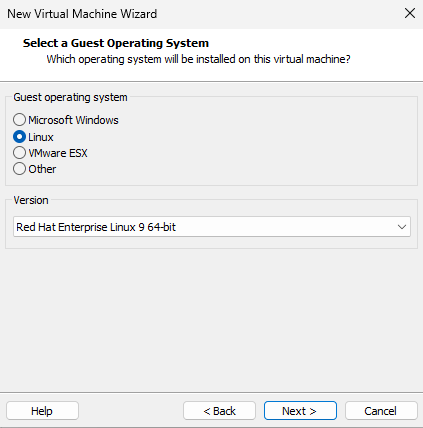The width and height of the screenshot is (423, 428).
Task: Choose the Linux radio button circle
Action: pyautogui.click(x=19, y=137)
